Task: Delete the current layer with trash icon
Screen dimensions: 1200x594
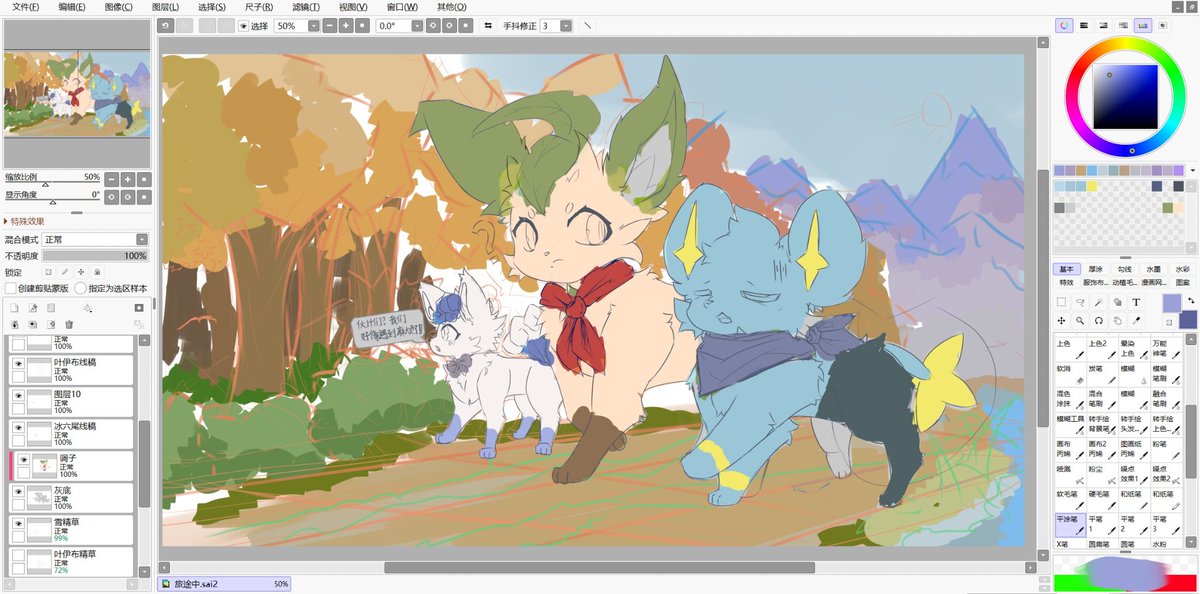Action: [69, 324]
